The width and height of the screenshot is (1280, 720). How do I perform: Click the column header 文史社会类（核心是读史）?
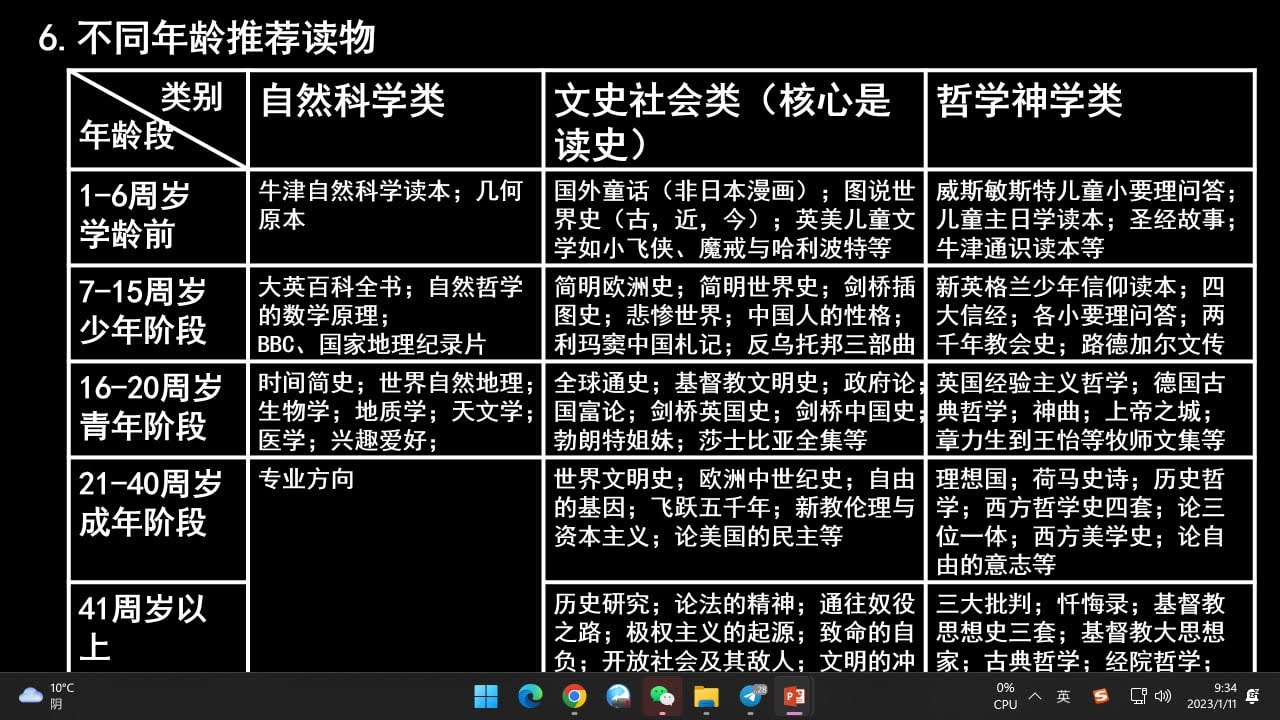pyautogui.click(x=735, y=119)
